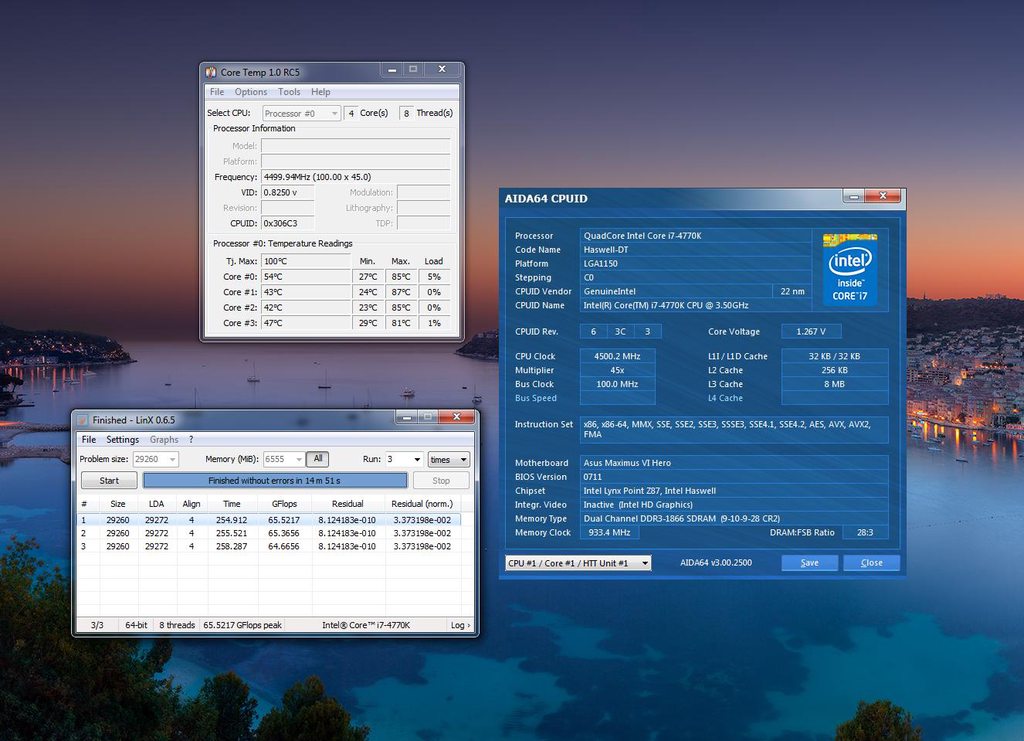The width and height of the screenshot is (1024, 741).
Task: Click Bus Clock value 100.0 MHz
Action: 617,385
